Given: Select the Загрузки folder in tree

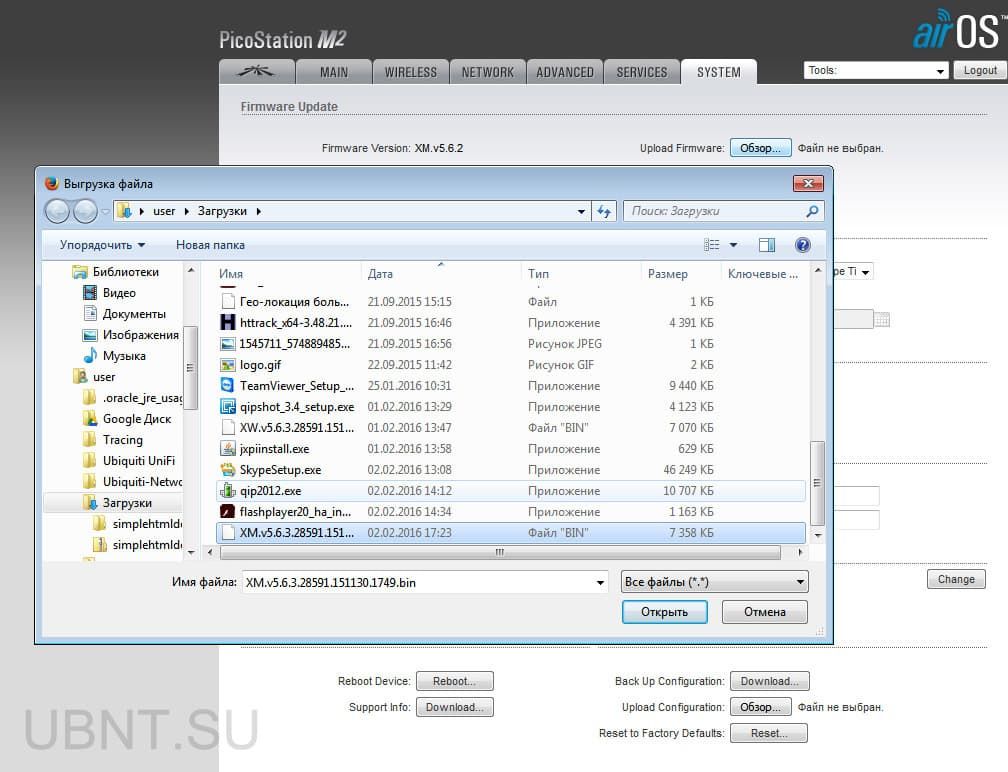Looking at the screenshot, I should coord(127,503).
